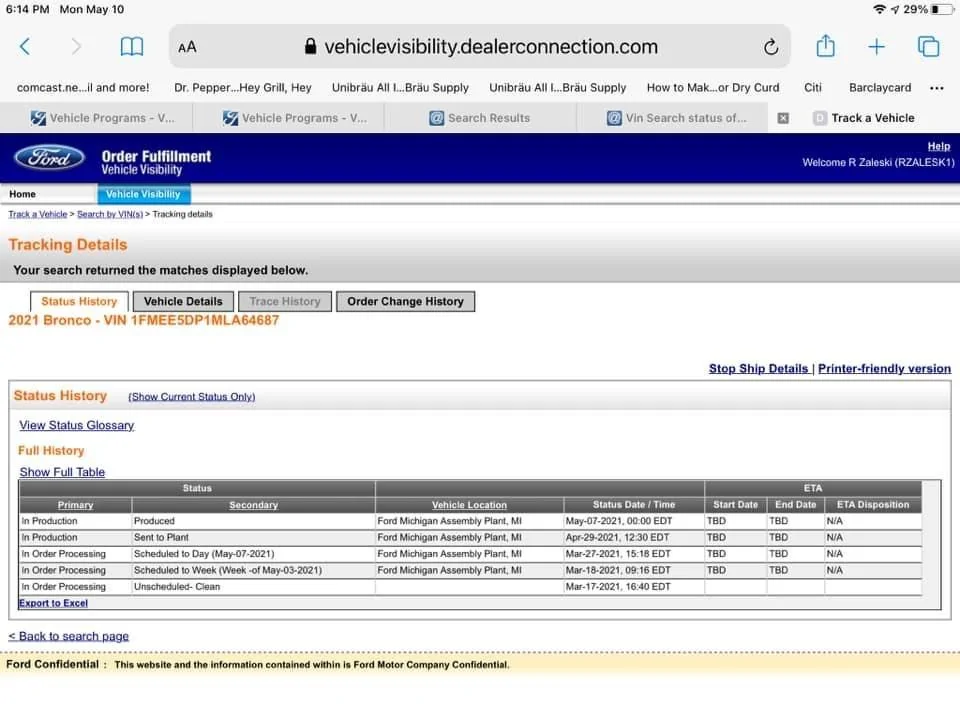The image size is (960, 720).
Task: Click Show Current Status Only link
Action: pos(192,397)
